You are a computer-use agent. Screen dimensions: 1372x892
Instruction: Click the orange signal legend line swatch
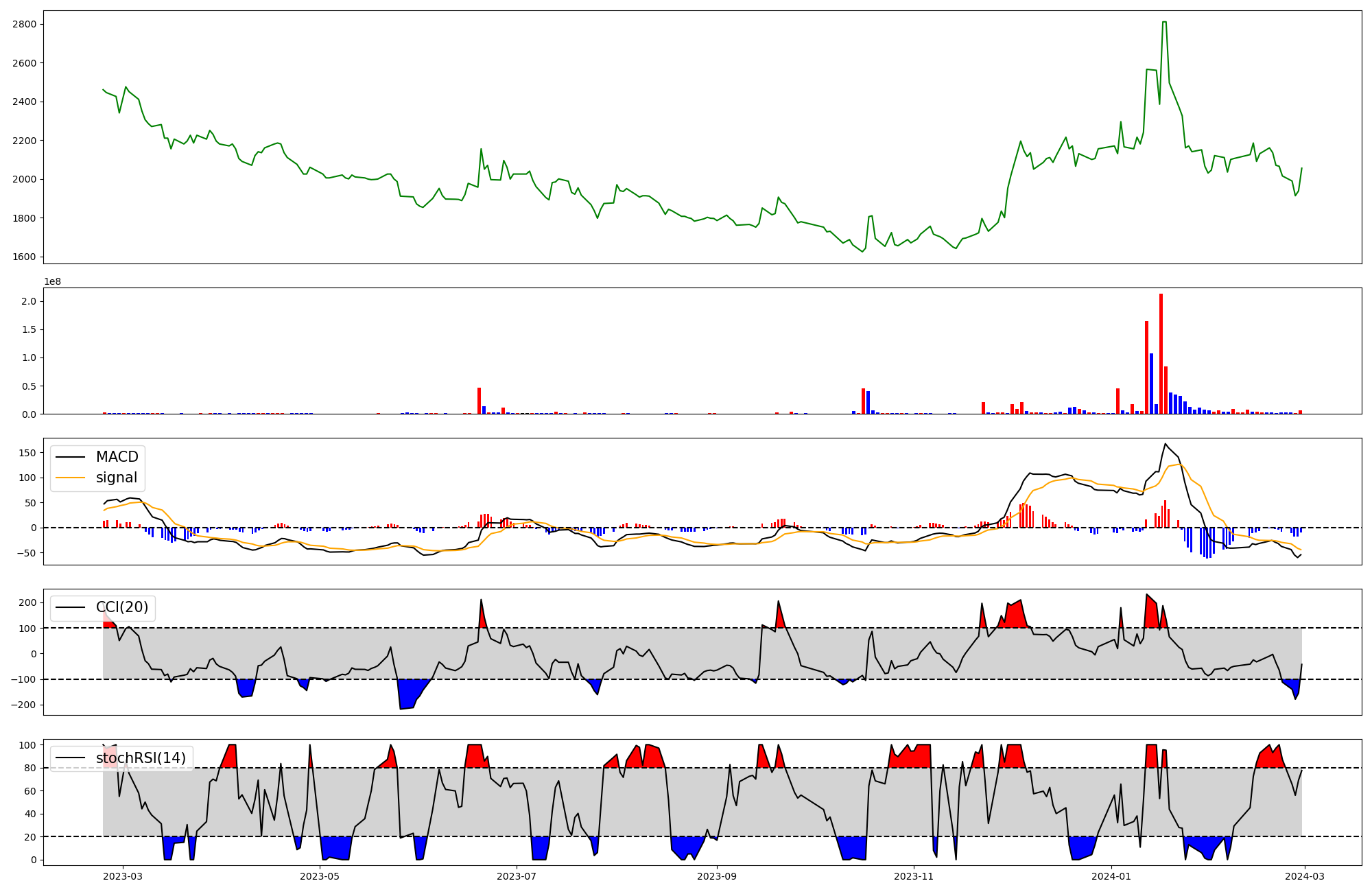(70, 478)
